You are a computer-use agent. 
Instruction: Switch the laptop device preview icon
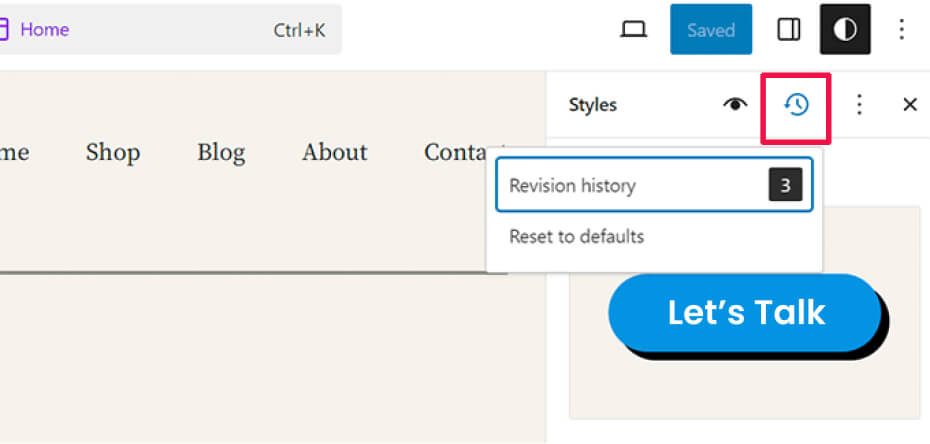[x=633, y=30]
